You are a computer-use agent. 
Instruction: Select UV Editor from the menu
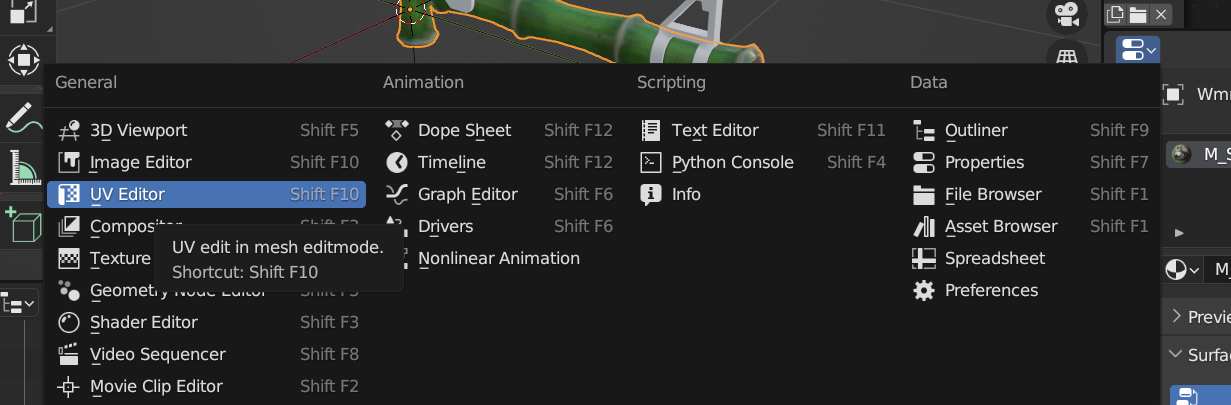(127, 194)
